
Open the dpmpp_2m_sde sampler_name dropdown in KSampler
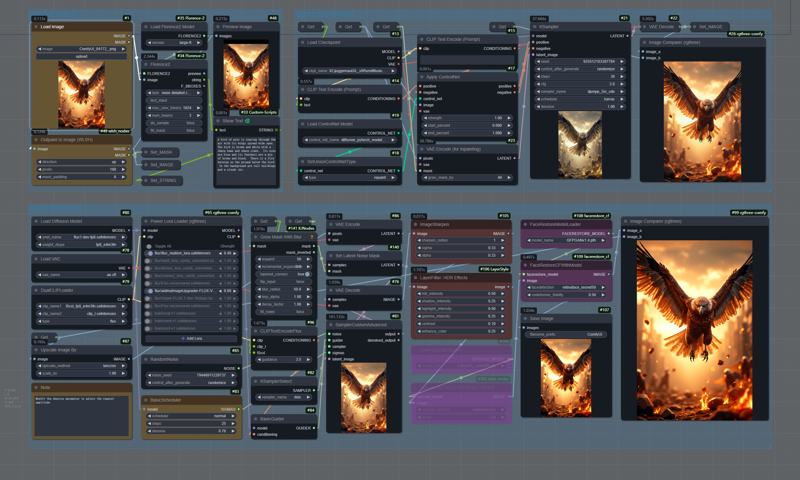pos(580,91)
